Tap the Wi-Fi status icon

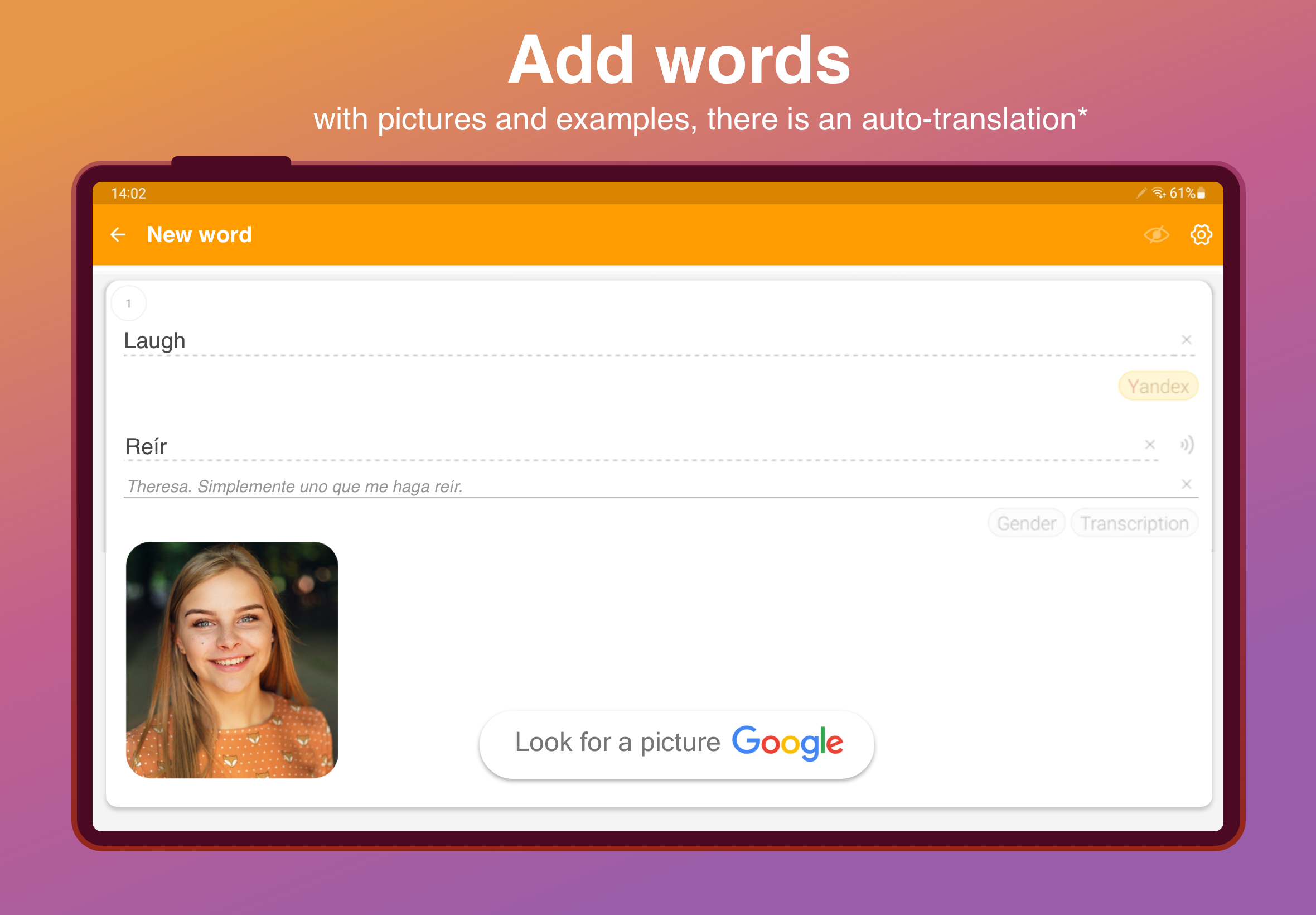(1159, 194)
